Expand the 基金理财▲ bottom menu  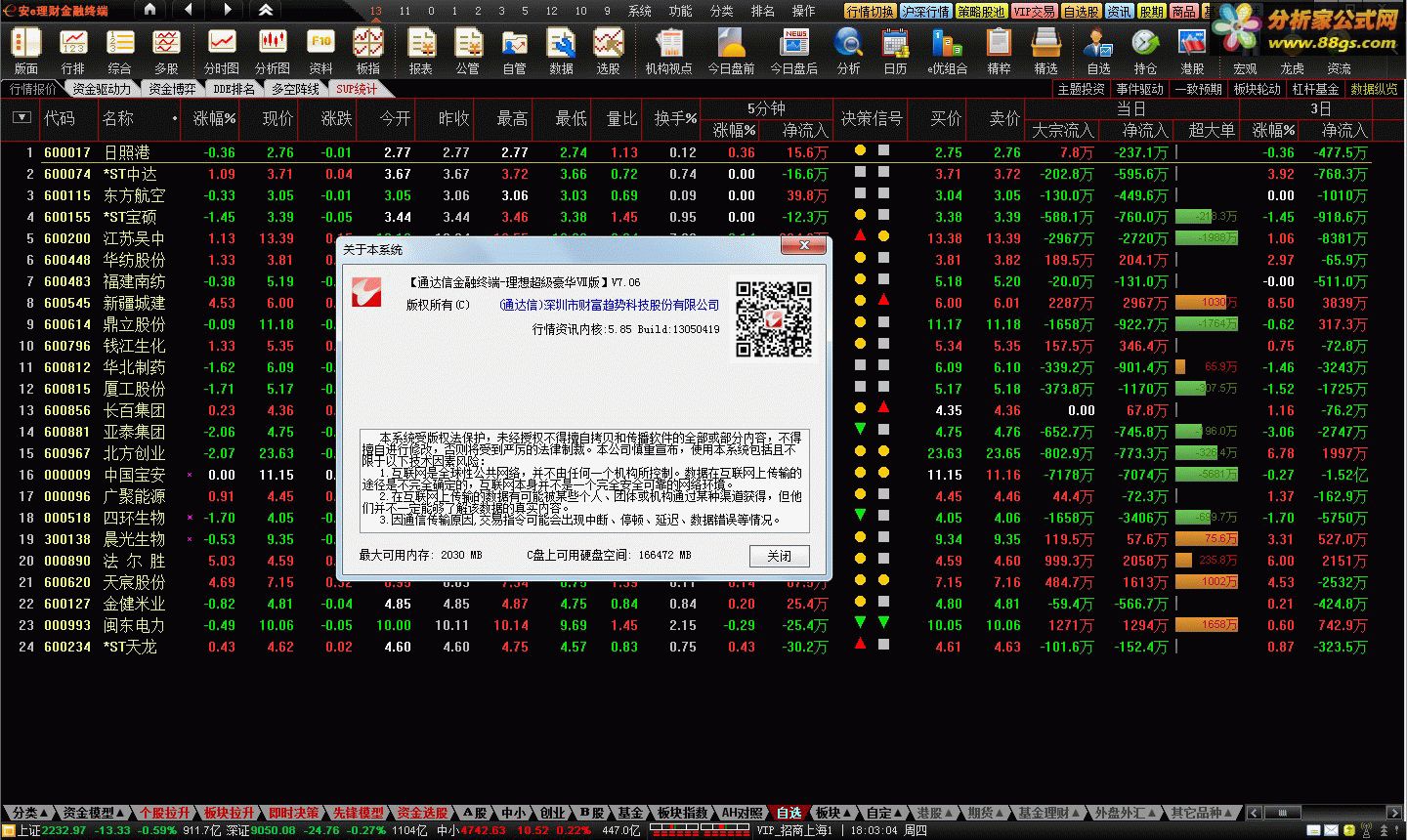[1049, 813]
